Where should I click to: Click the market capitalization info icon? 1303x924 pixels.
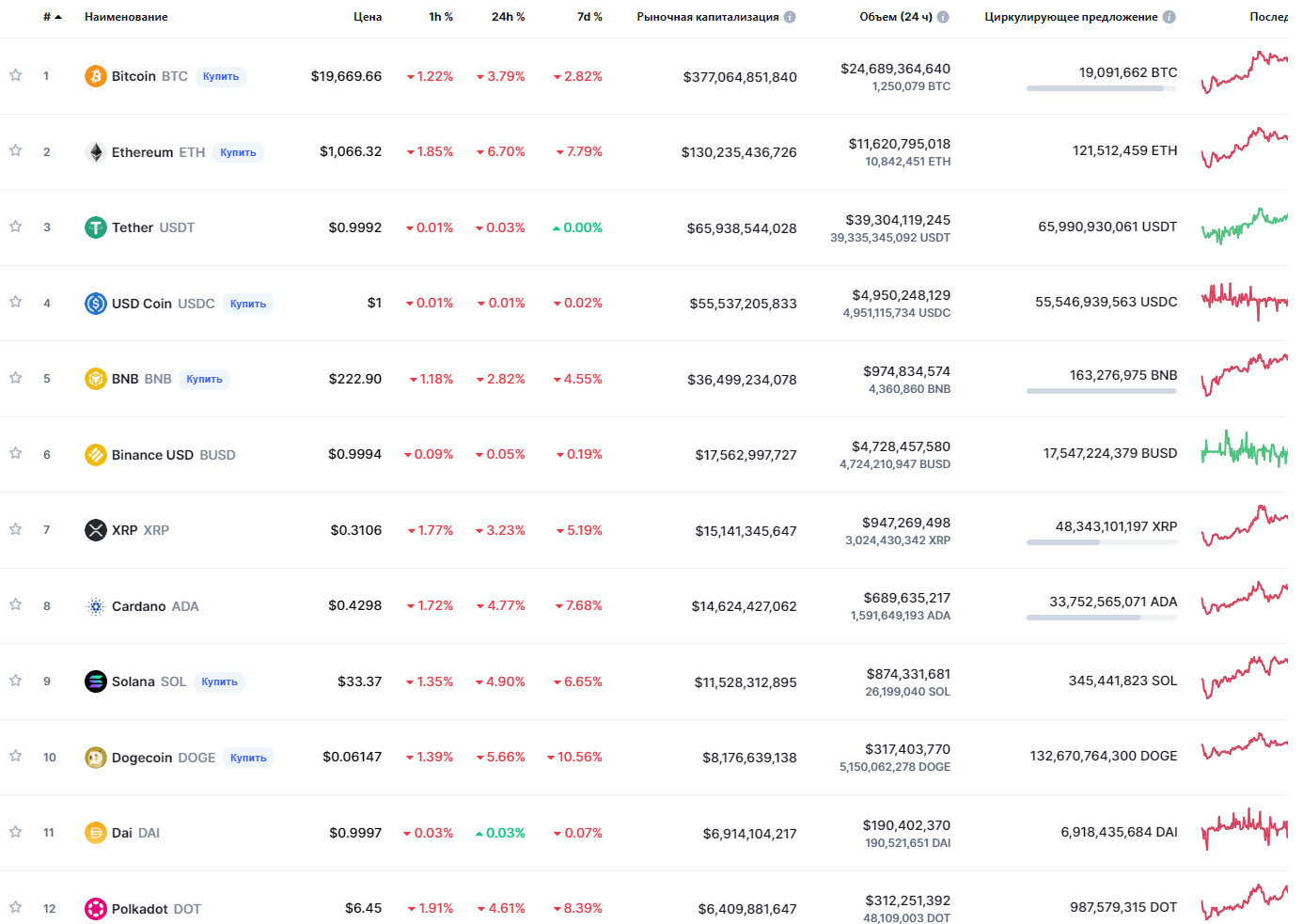point(790,17)
